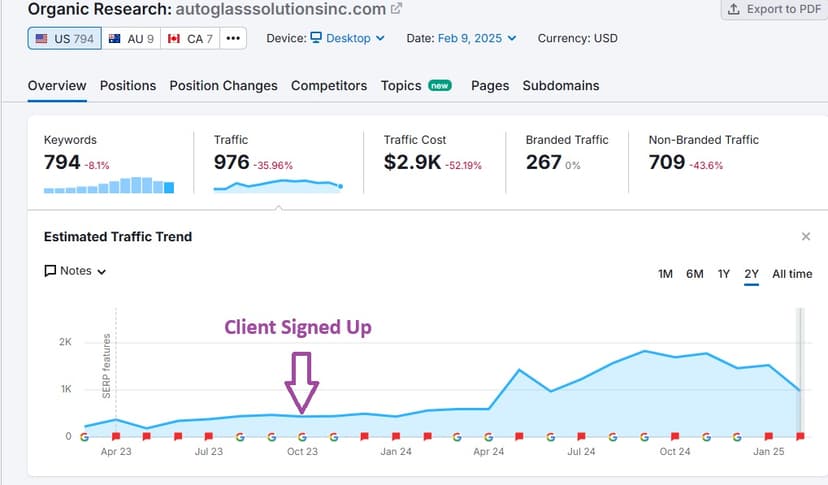Select the All time range

(x=792, y=274)
